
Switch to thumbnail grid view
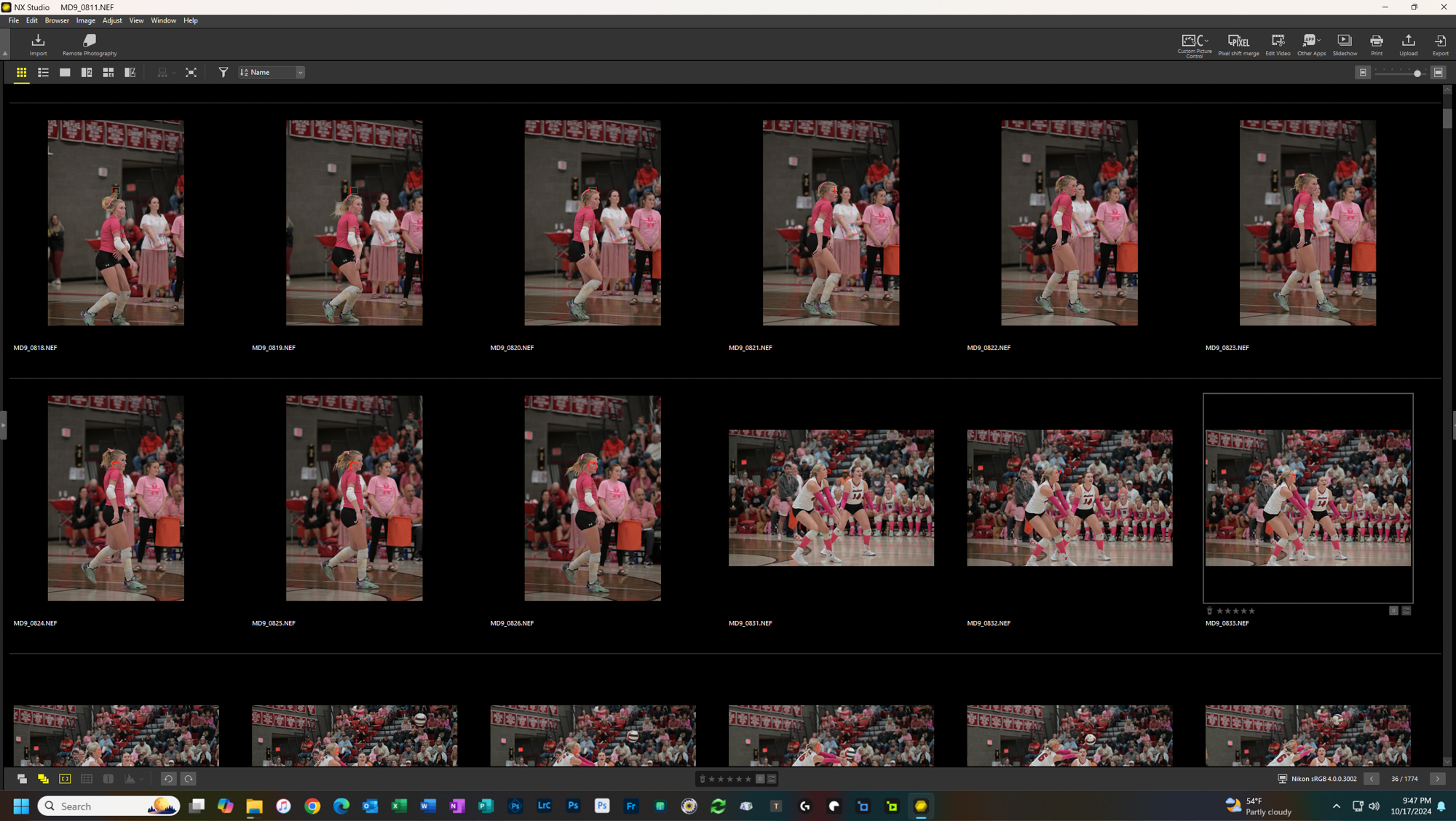[x=21, y=72]
